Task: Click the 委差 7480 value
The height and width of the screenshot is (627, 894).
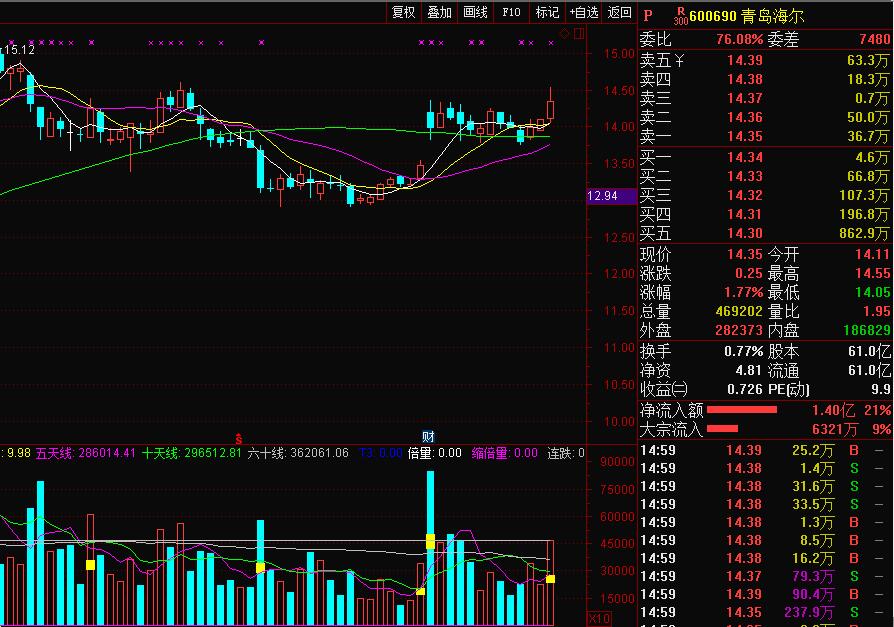Action: (875, 39)
